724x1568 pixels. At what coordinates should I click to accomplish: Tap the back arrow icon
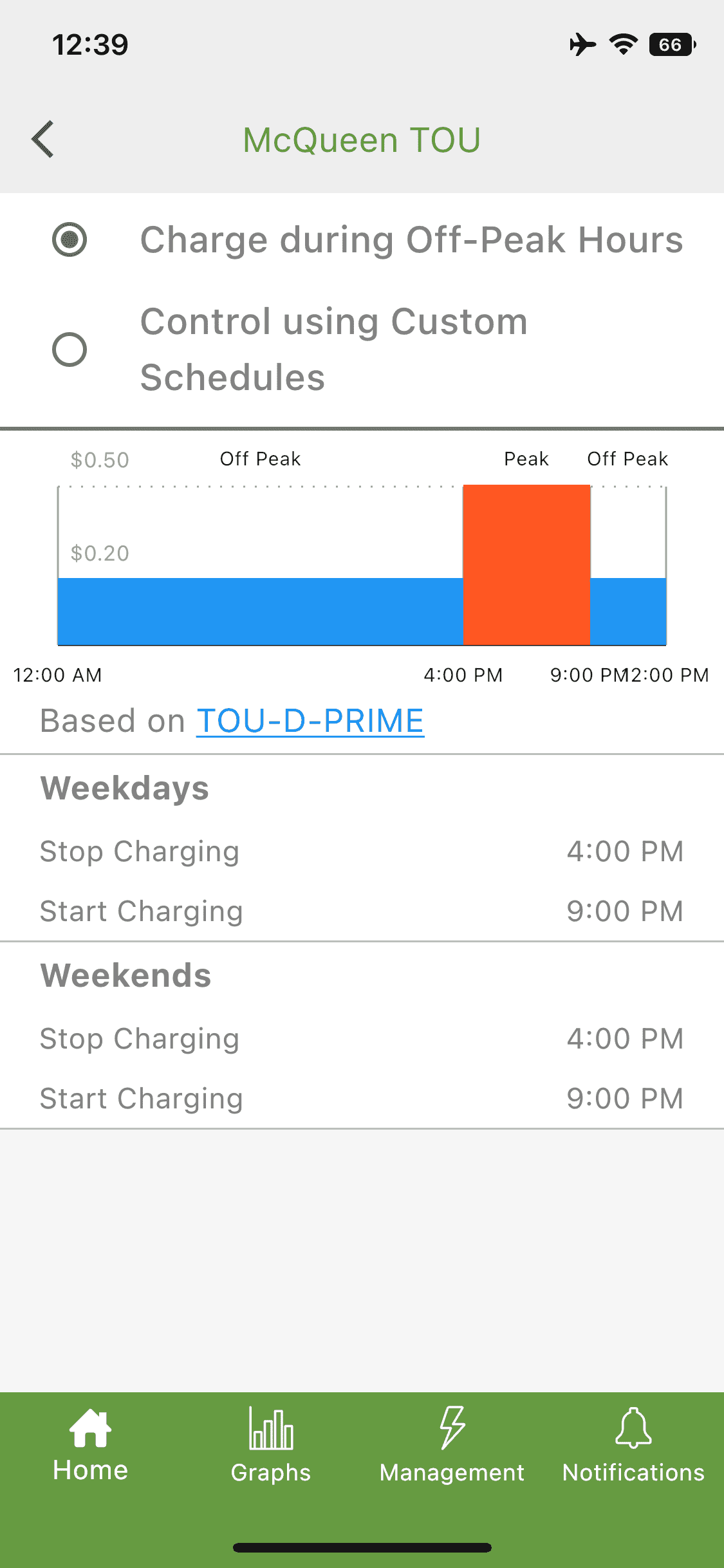pos(42,139)
